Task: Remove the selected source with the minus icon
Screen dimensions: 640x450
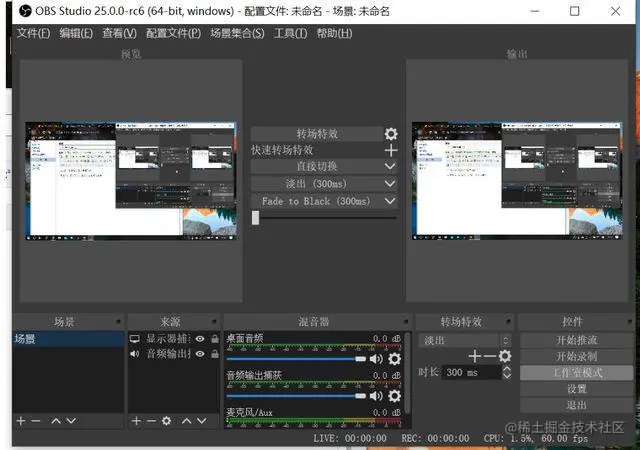Action: [x=151, y=421]
